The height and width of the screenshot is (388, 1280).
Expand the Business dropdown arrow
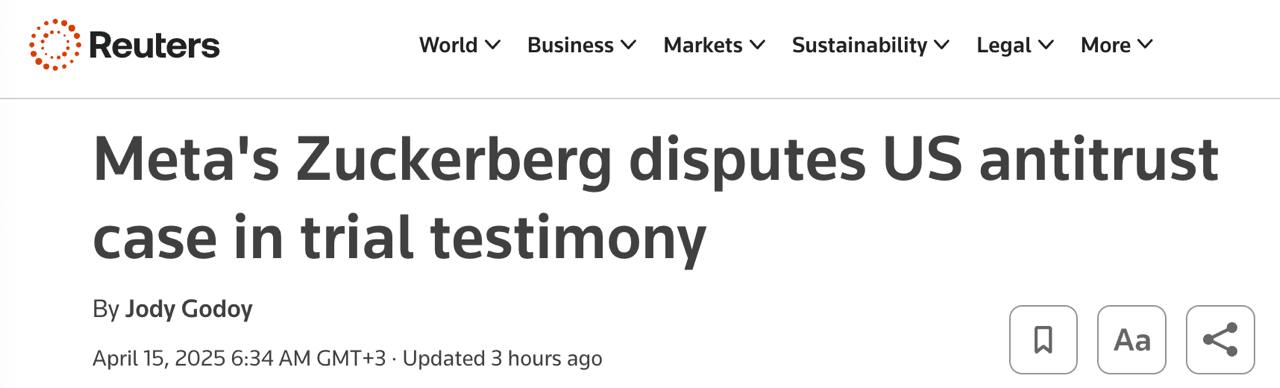[x=628, y=45]
